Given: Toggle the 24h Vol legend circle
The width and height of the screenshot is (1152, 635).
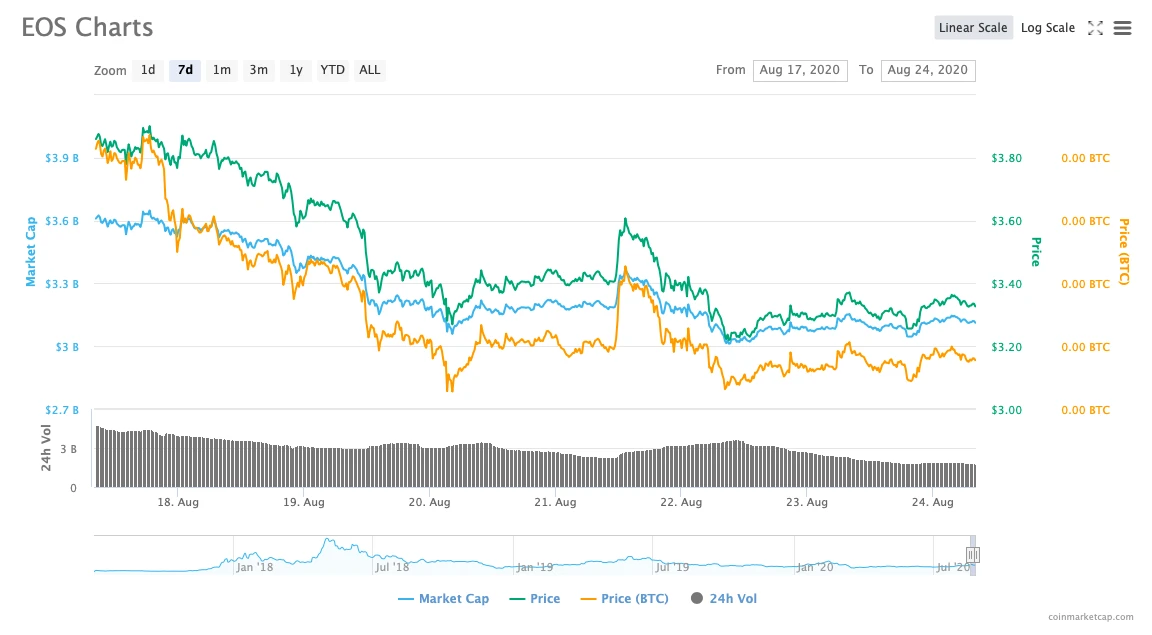Looking at the screenshot, I should click(x=696, y=598).
